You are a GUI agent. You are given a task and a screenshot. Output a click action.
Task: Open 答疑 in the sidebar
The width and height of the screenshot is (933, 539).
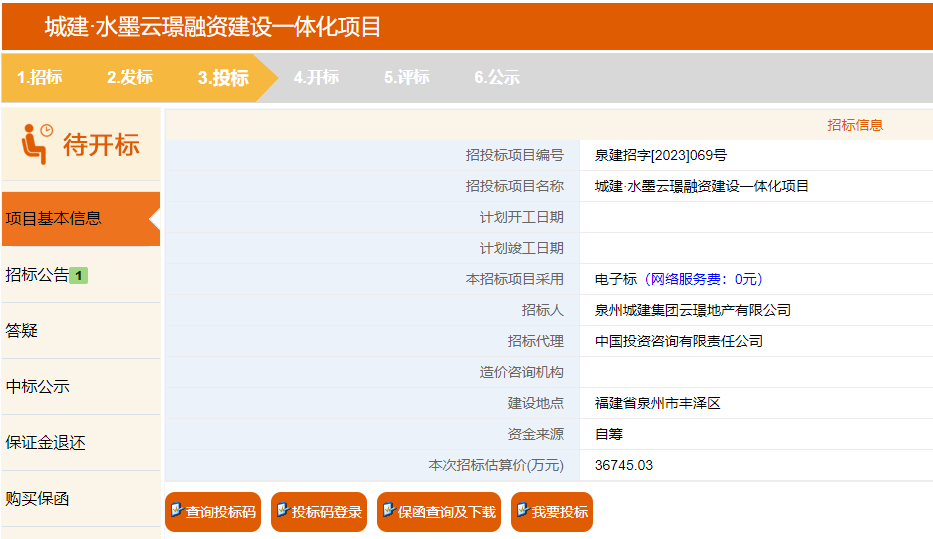point(81,331)
